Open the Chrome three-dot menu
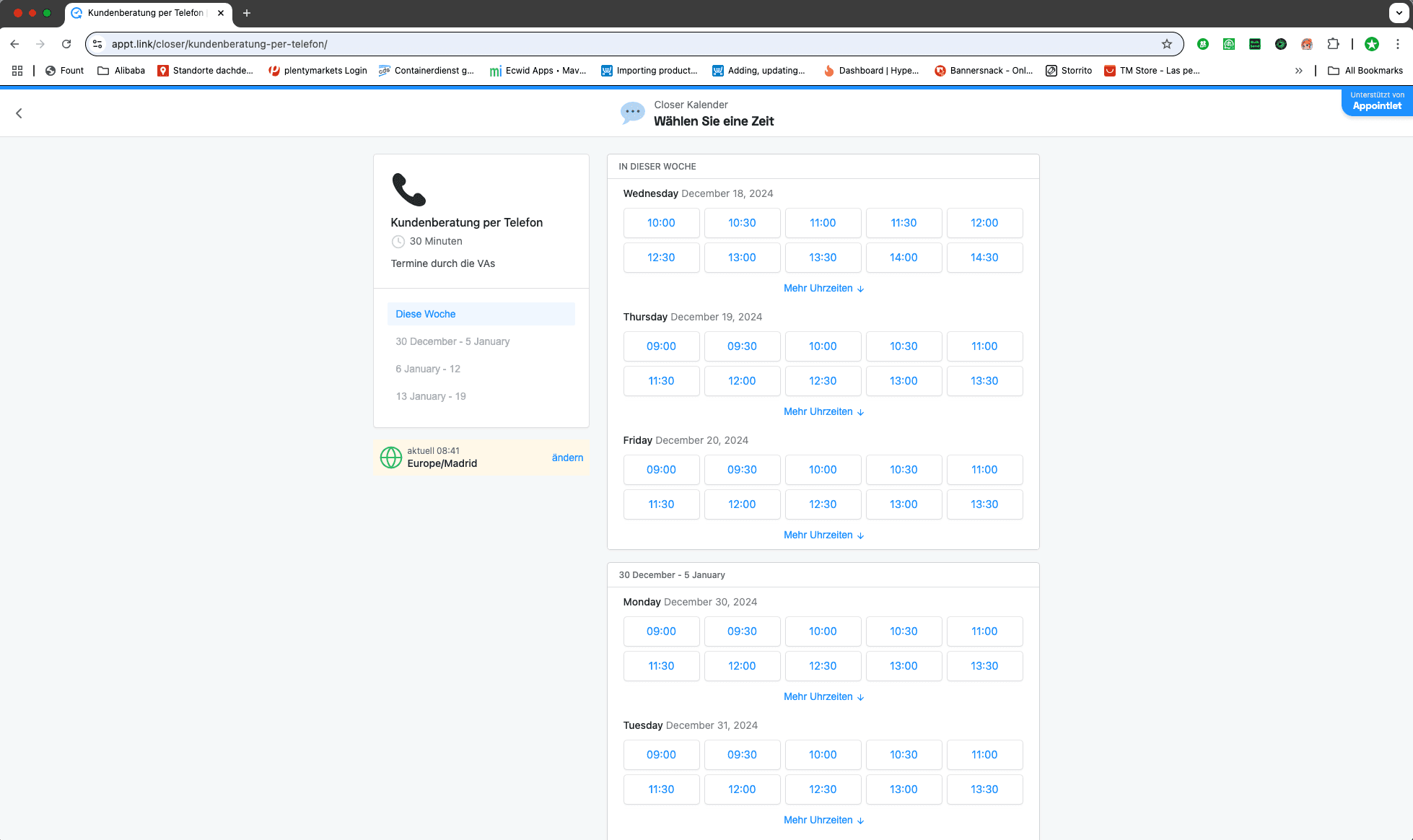 [1398, 44]
